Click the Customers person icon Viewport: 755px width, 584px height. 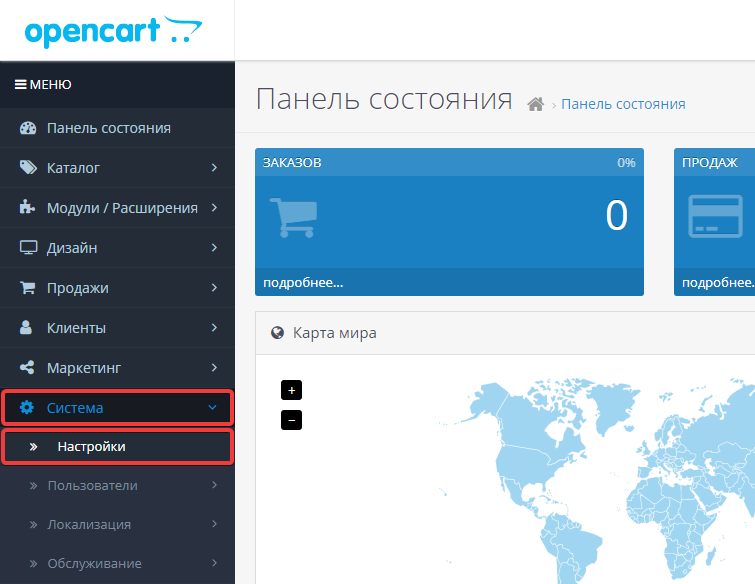pos(28,328)
